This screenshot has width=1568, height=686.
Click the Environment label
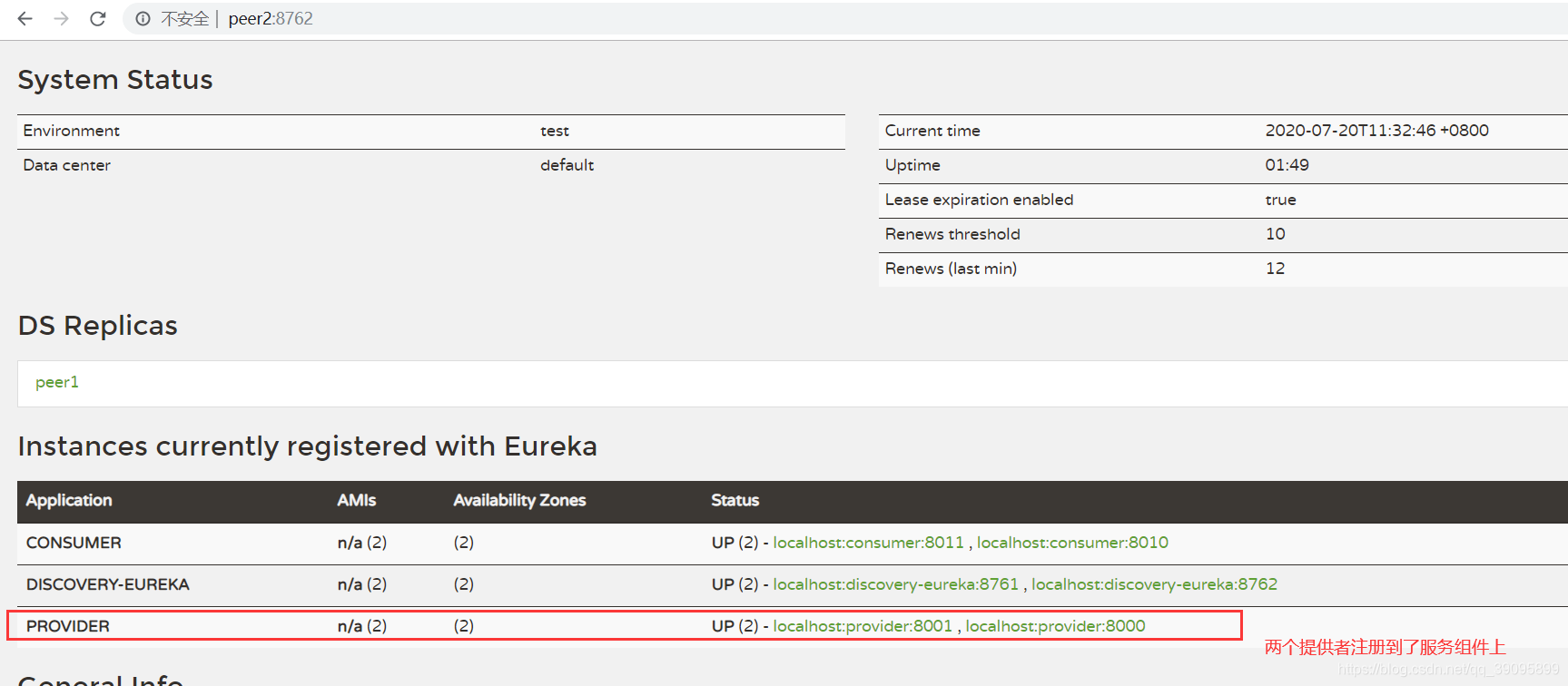pyautogui.click(x=71, y=131)
